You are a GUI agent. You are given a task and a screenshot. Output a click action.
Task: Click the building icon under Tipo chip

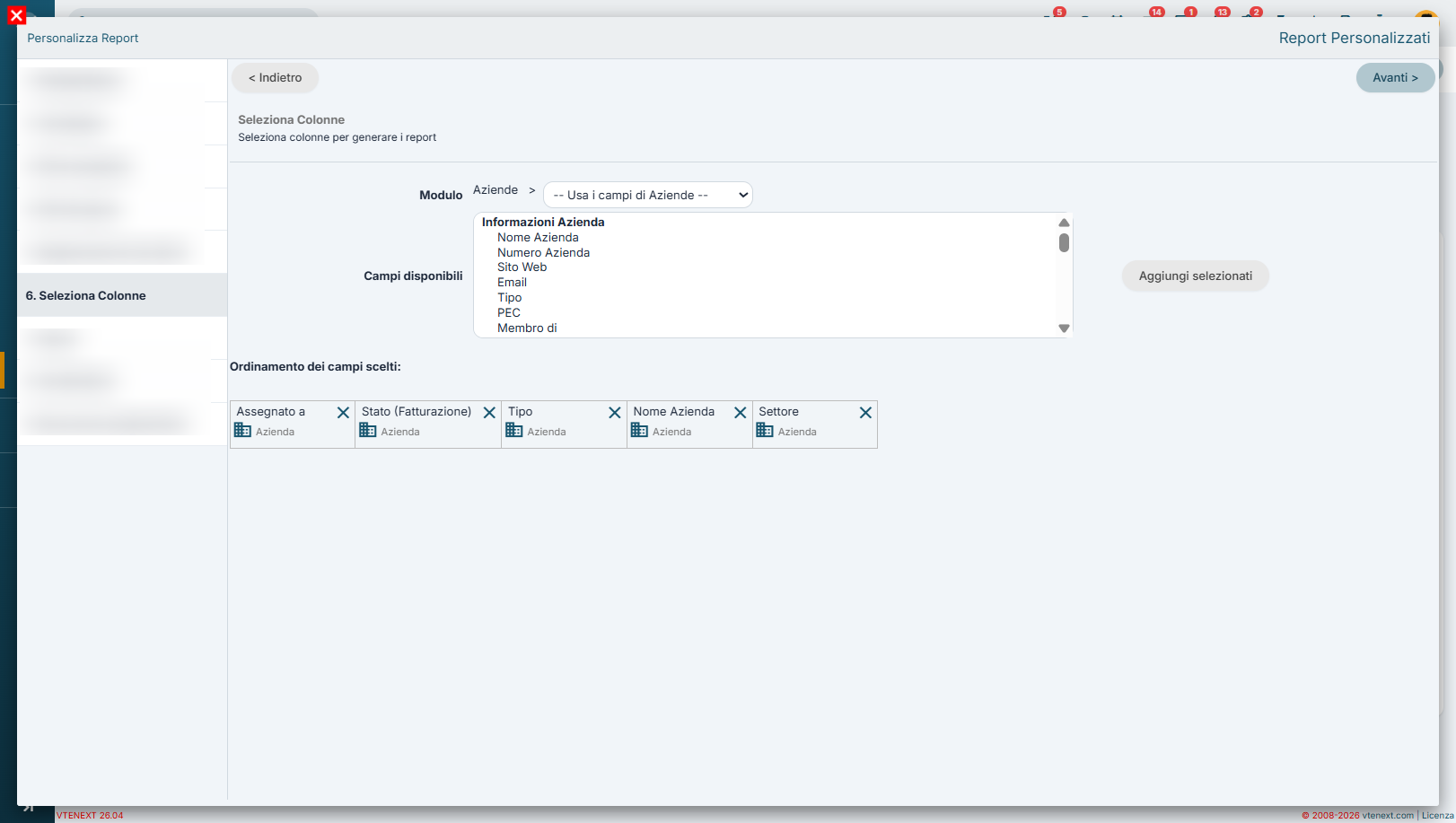click(x=514, y=430)
